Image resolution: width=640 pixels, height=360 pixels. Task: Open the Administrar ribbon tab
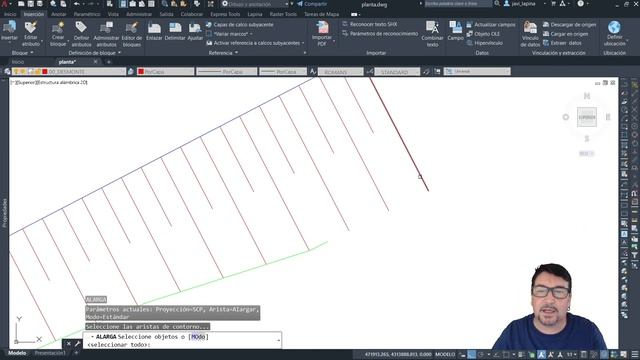[x=139, y=14]
